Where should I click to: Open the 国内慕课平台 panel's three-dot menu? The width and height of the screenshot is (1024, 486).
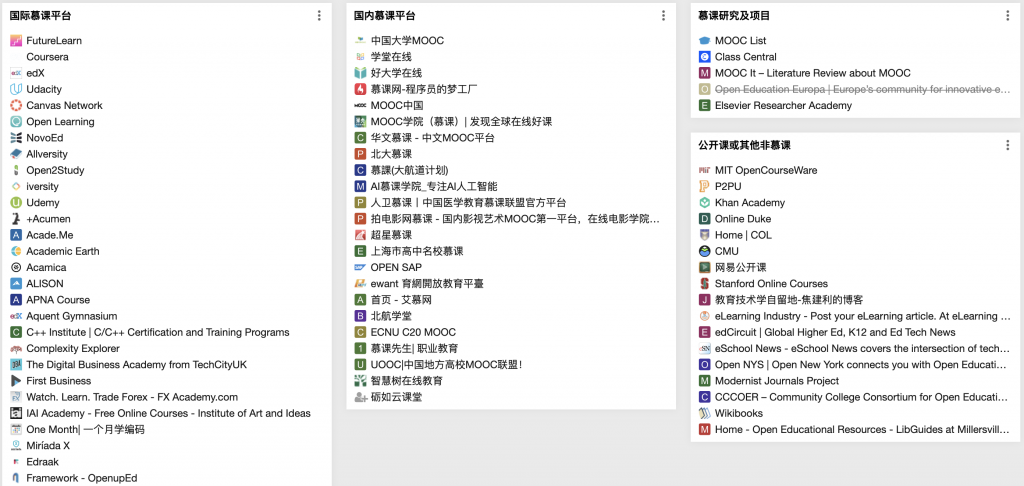[663, 16]
